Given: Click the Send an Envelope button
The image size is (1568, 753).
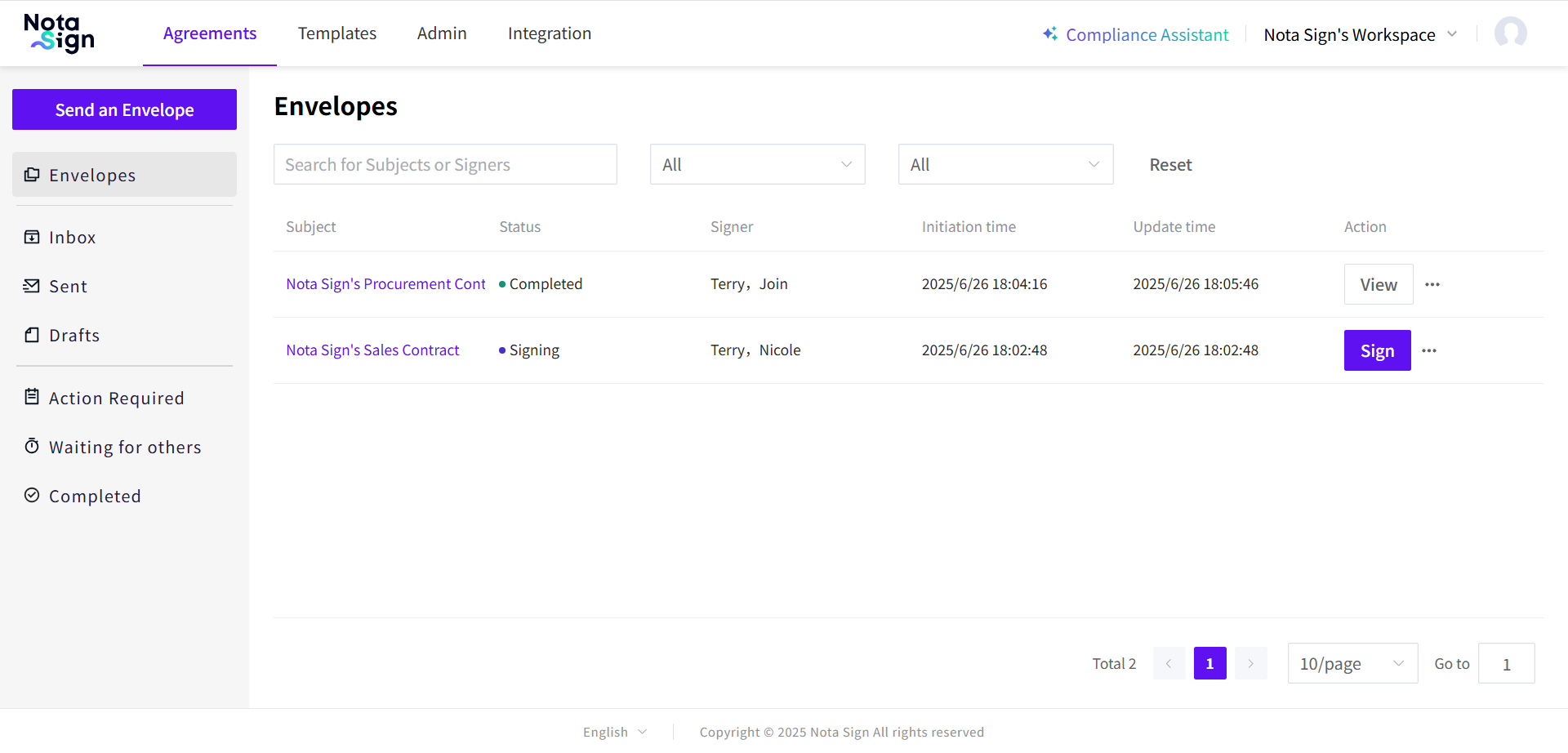Looking at the screenshot, I should click(124, 109).
